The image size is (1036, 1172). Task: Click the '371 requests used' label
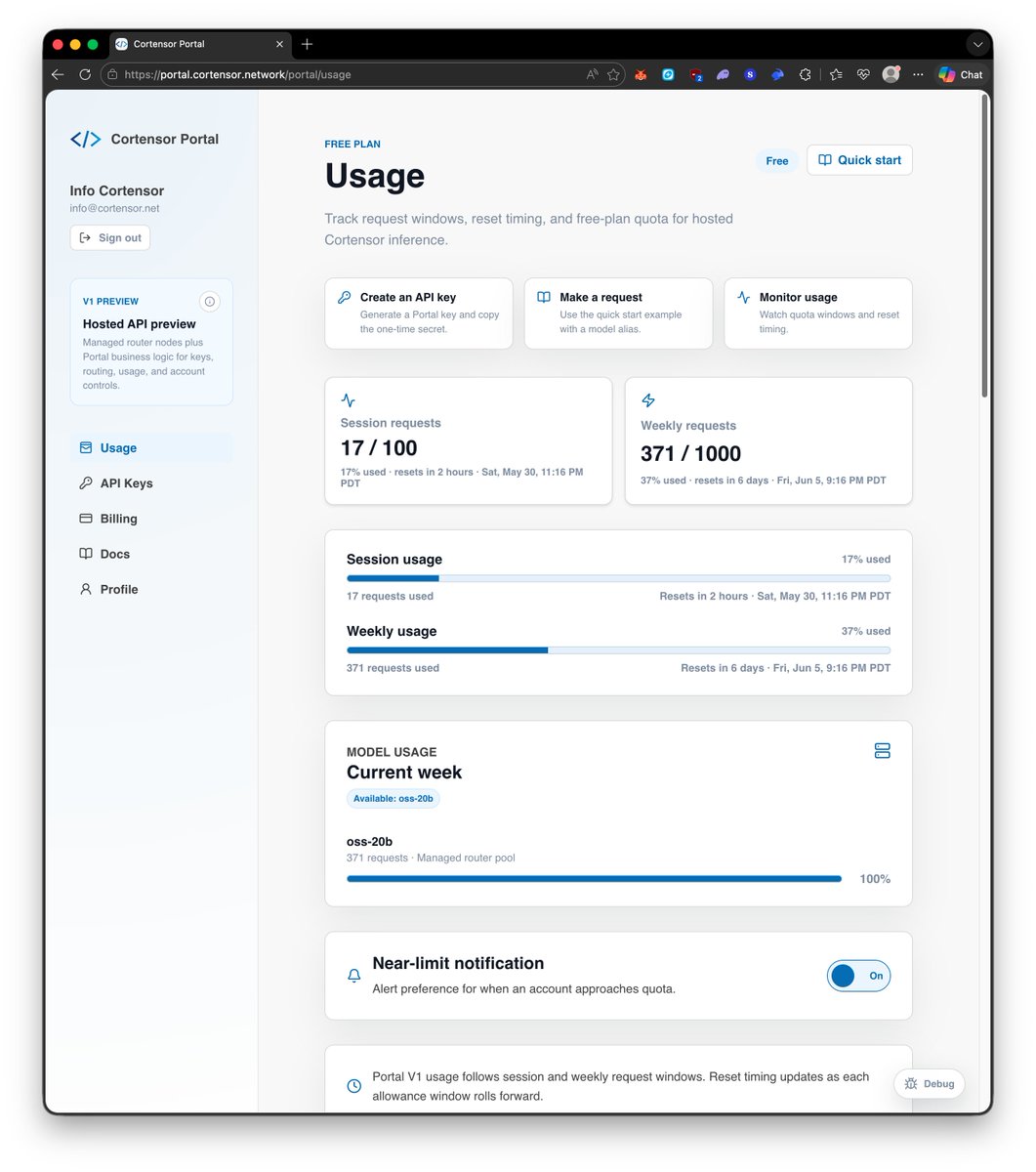click(393, 668)
